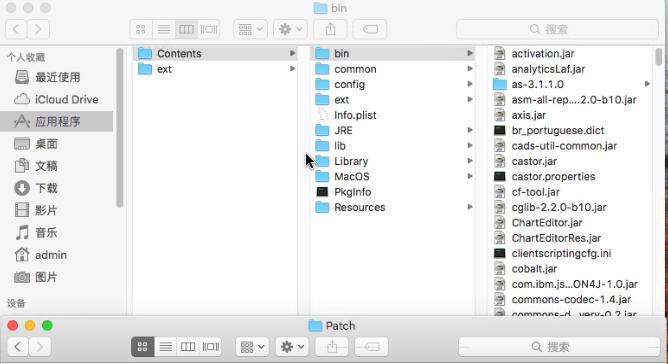
Task: Click sidebar scrollbar in bin window
Action: [120, 128]
